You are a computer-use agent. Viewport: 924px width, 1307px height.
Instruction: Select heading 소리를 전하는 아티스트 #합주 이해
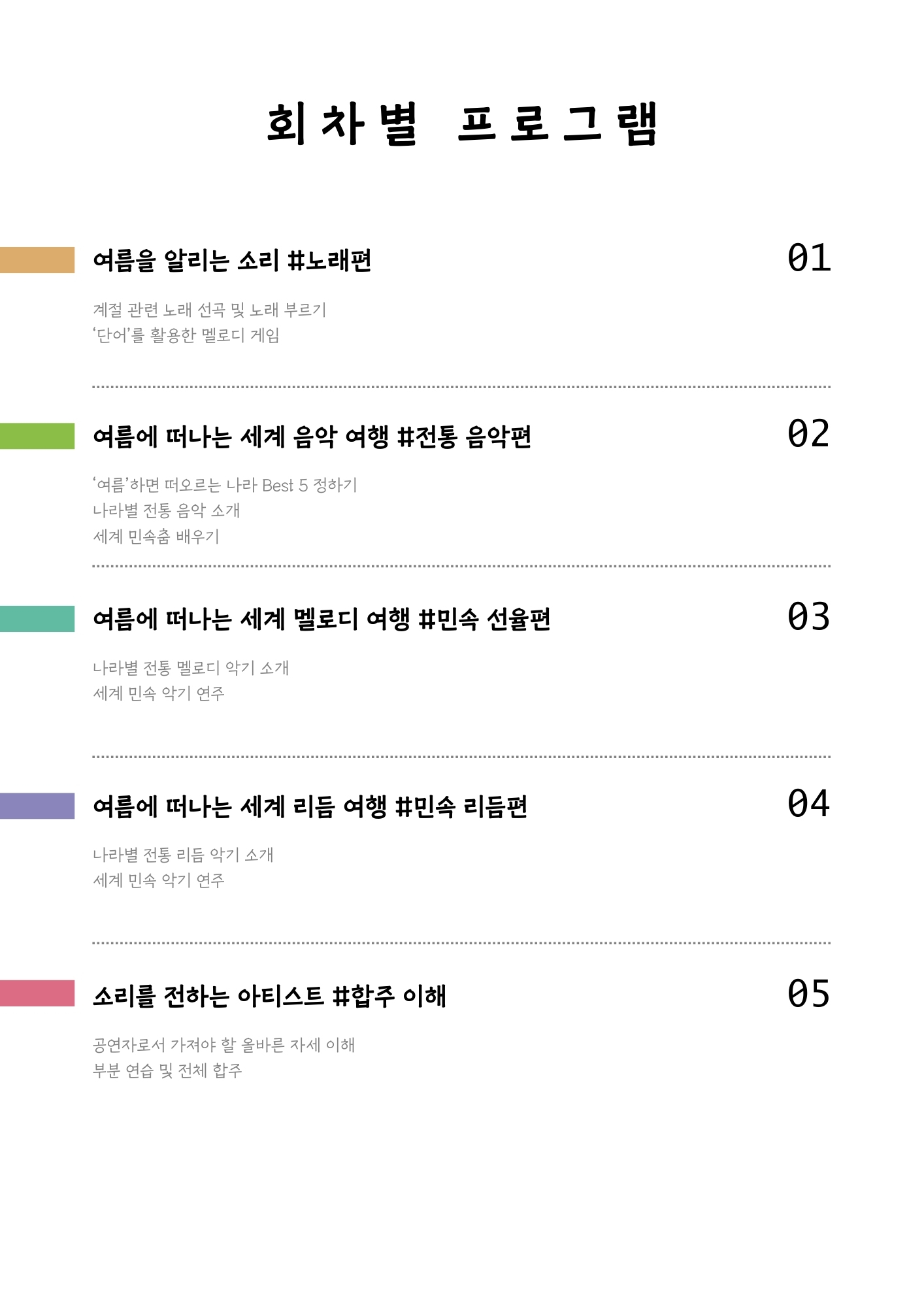coord(269,996)
